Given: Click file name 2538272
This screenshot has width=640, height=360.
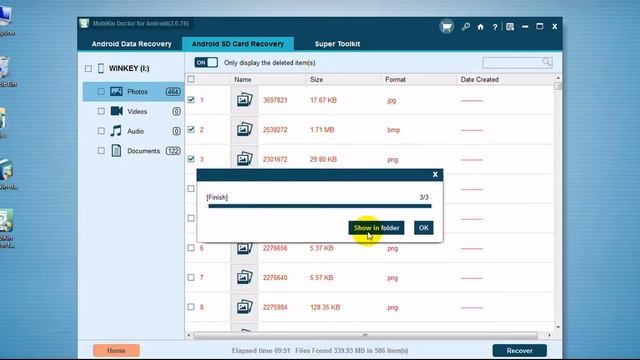Looking at the screenshot, I should [x=275, y=130].
